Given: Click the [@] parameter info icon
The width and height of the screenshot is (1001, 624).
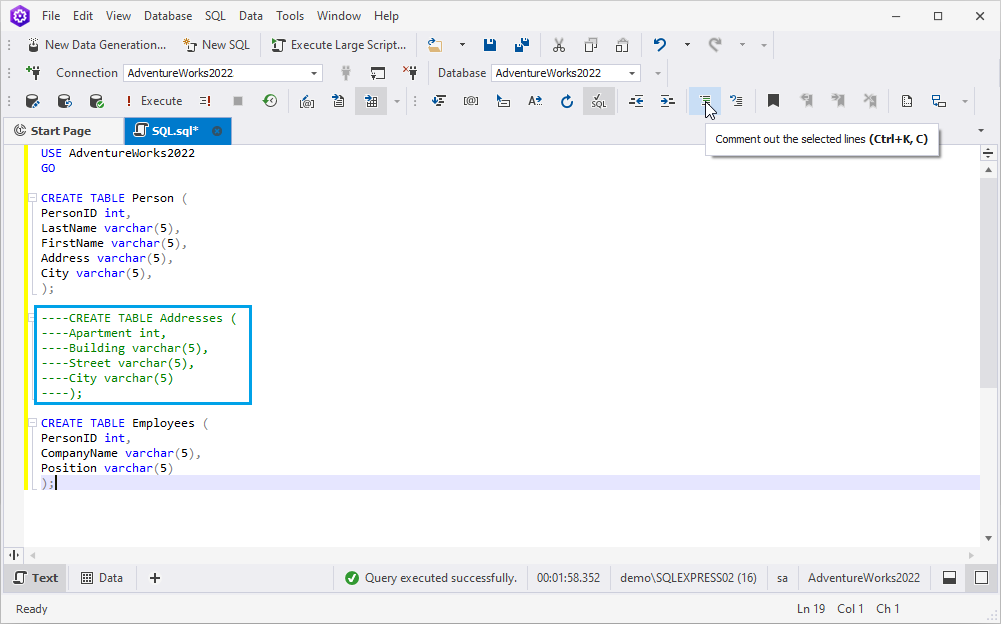Looking at the screenshot, I should pos(471,101).
